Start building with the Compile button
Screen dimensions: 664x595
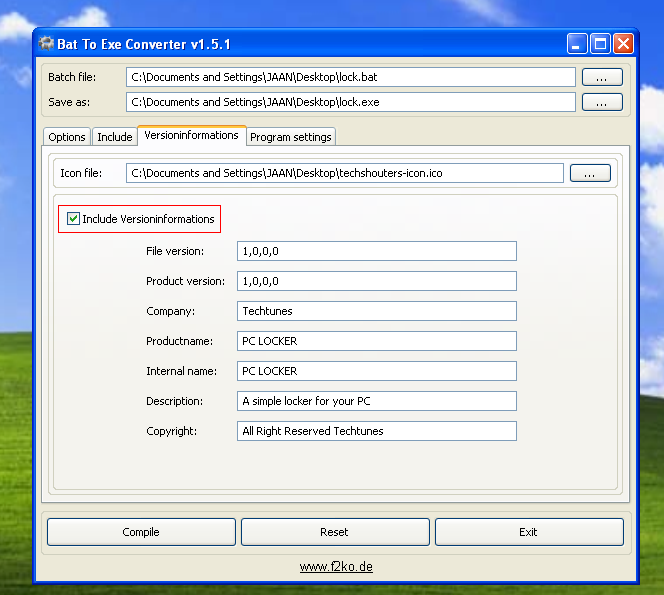point(141,532)
